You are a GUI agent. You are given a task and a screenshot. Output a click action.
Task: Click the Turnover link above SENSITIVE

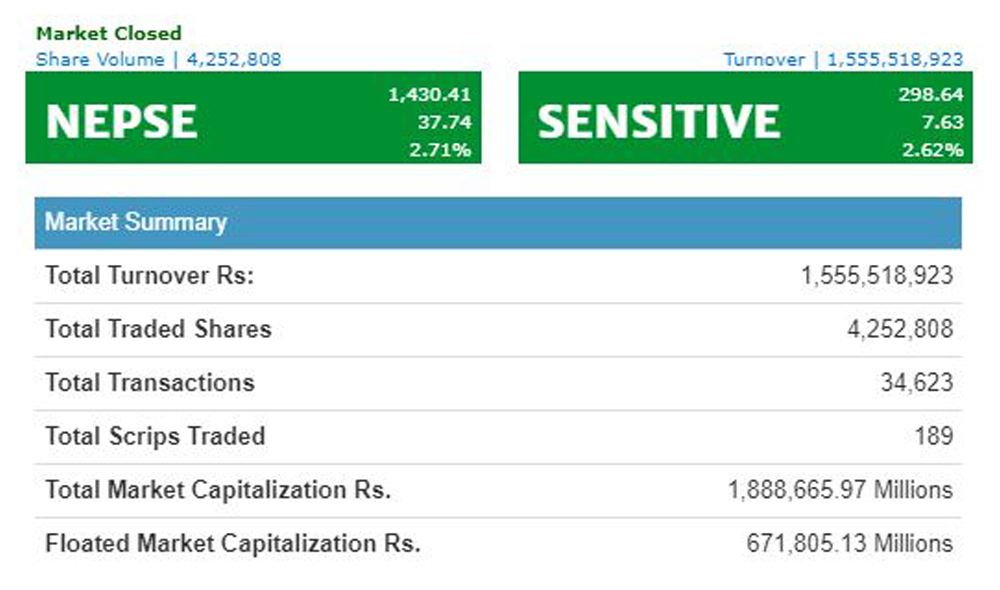pyautogui.click(x=843, y=59)
